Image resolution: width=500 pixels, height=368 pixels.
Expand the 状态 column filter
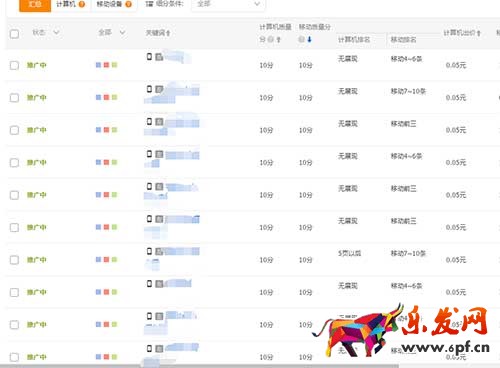point(56,32)
